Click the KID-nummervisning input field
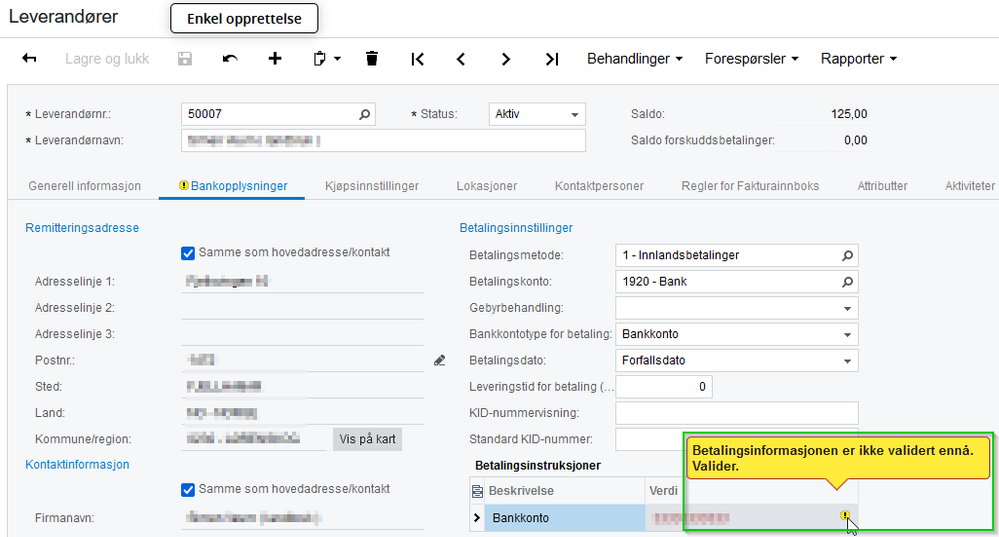 pyautogui.click(x=737, y=413)
